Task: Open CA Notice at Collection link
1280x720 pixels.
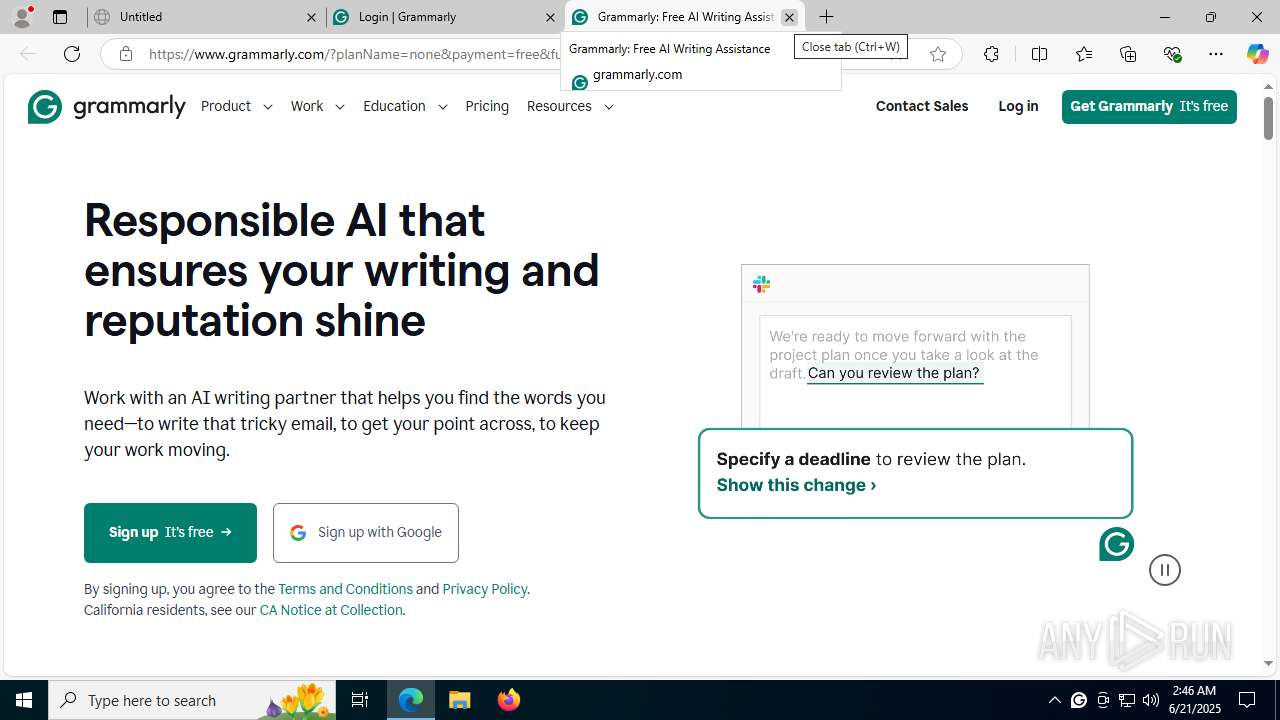Action: click(331, 610)
